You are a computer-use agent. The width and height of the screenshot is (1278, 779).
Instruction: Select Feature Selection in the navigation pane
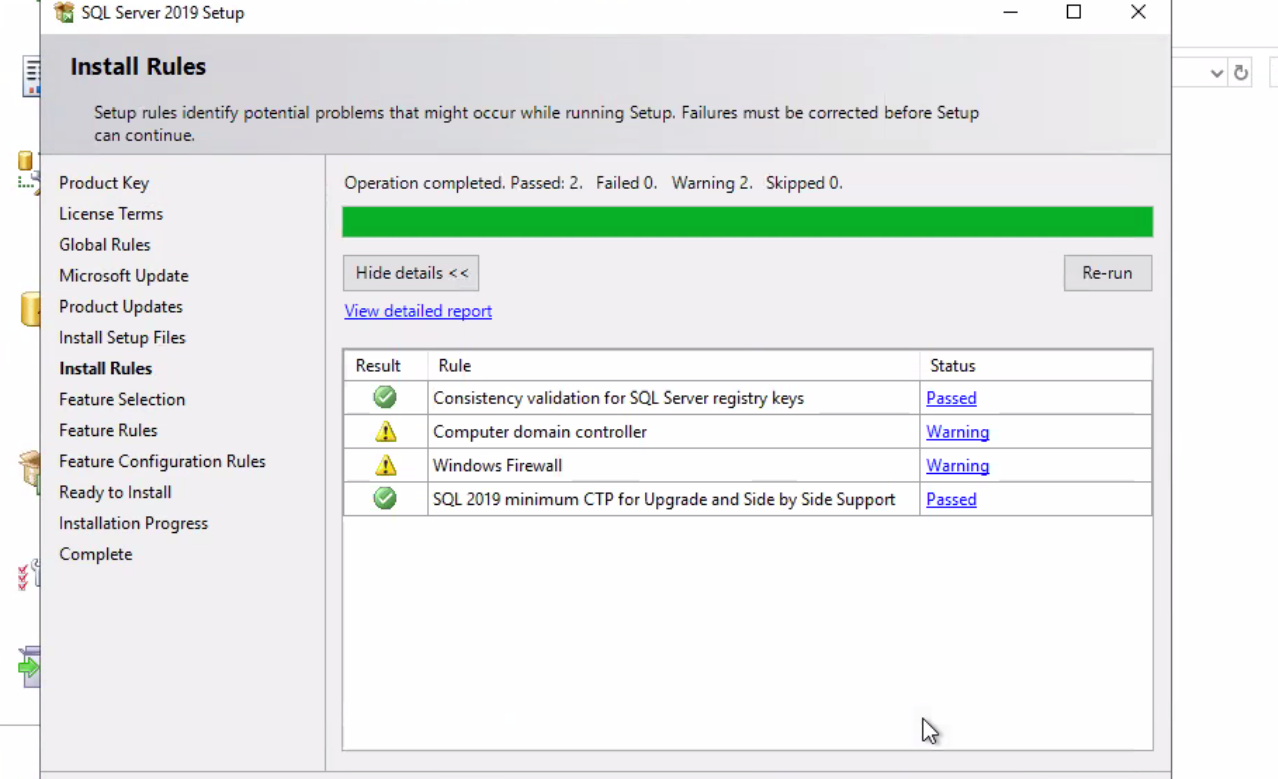coord(122,399)
